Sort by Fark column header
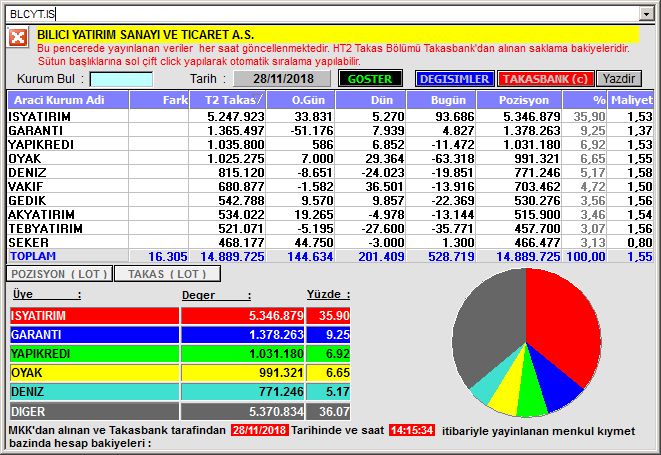The height and width of the screenshot is (455, 661). pyautogui.click(x=159, y=100)
